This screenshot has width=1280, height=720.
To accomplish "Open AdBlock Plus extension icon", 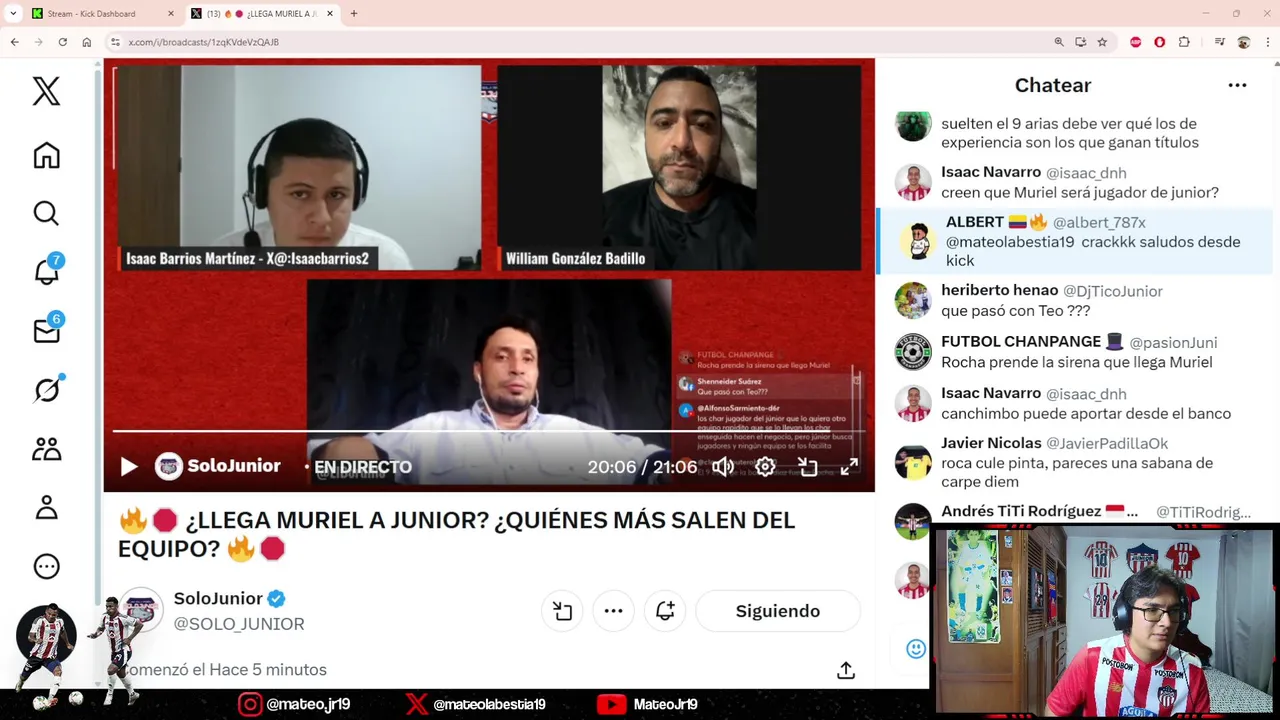I will point(1135,42).
